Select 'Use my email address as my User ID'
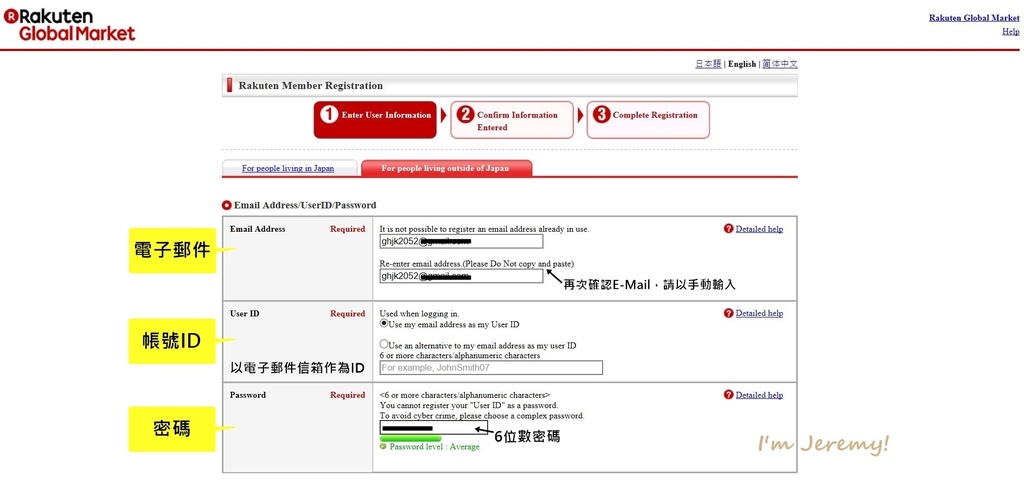This screenshot has width=1024, height=483. pos(384,324)
